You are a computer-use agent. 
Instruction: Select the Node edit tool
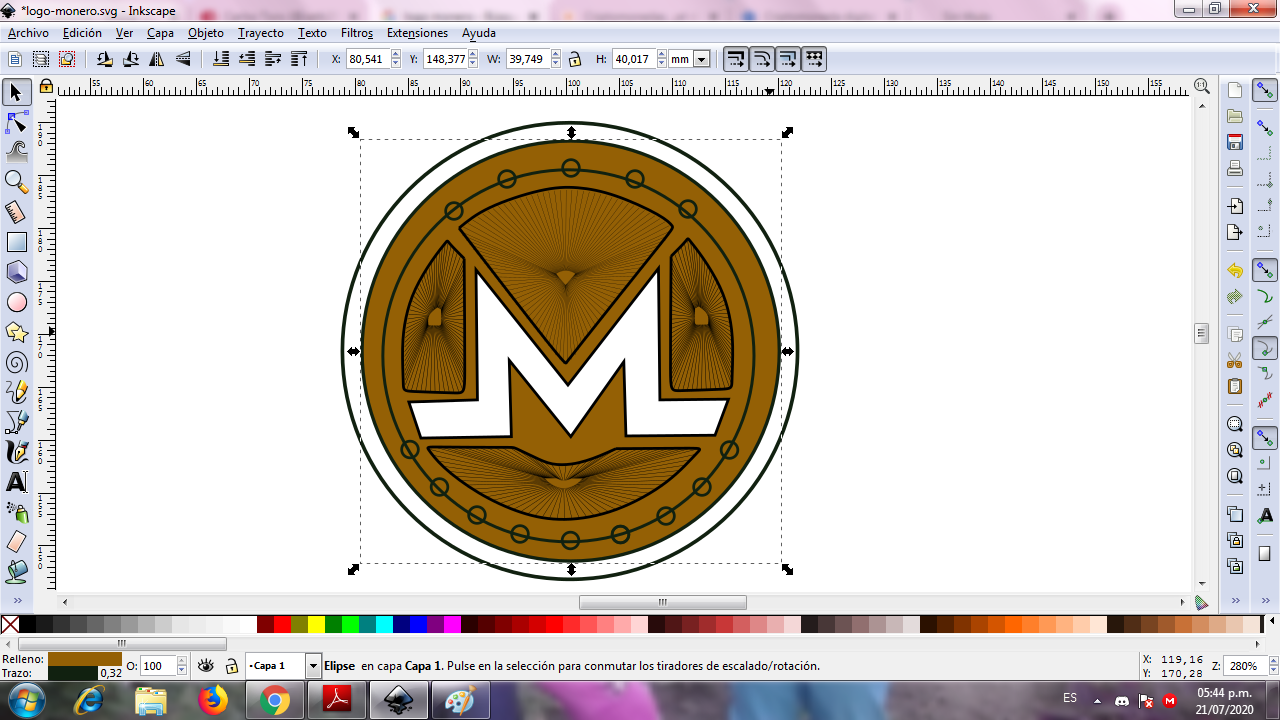16,123
